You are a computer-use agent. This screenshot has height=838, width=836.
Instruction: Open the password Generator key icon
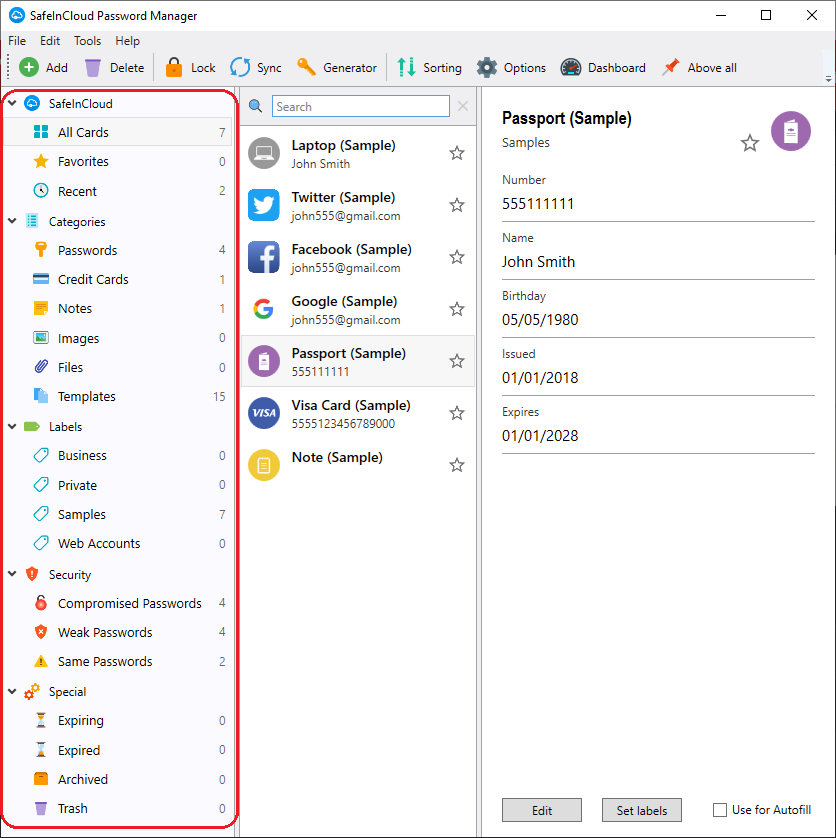pyautogui.click(x=307, y=67)
